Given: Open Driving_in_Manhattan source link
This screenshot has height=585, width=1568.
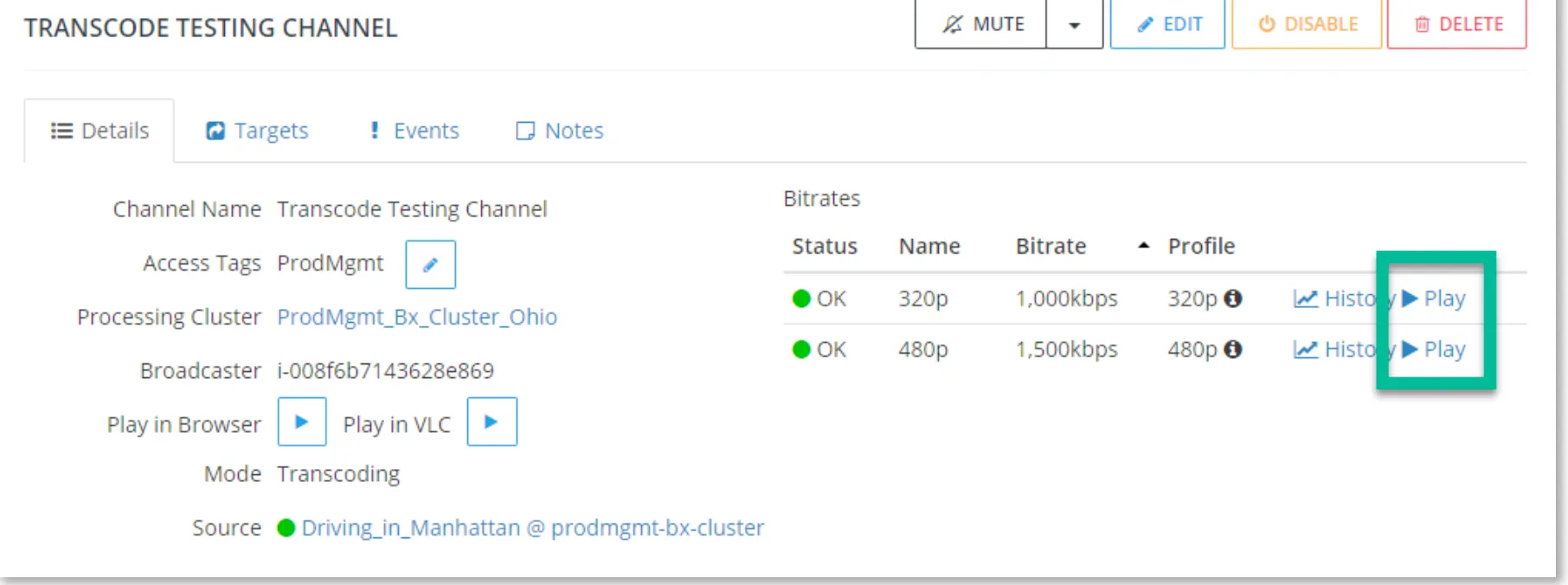Looking at the screenshot, I should (x=533, y=528).
